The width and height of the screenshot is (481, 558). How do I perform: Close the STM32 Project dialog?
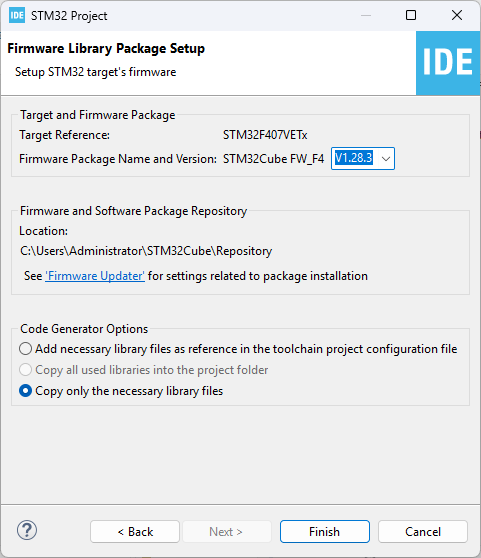coord(457,15)
